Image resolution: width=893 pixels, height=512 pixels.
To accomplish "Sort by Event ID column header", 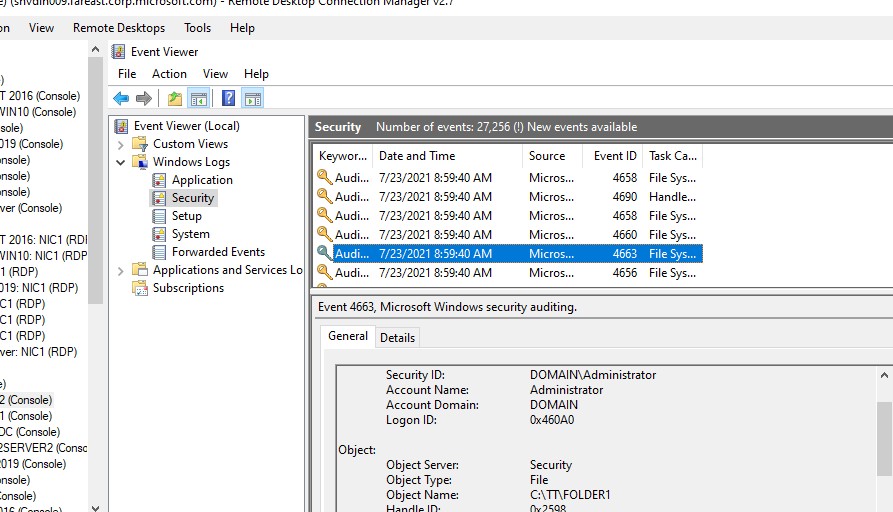I will 613,156.
